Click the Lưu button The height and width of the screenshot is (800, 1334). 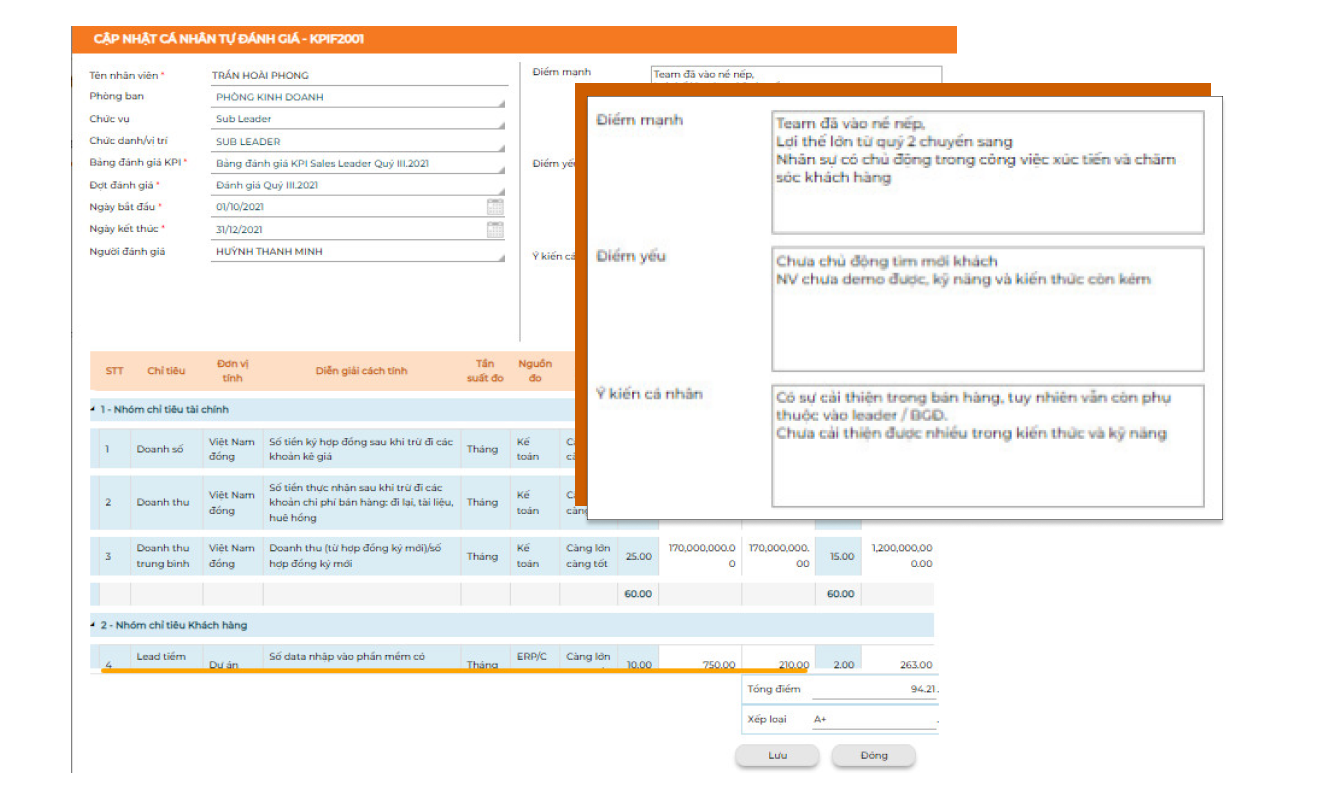pyautogui.click(x=777, y=755)
